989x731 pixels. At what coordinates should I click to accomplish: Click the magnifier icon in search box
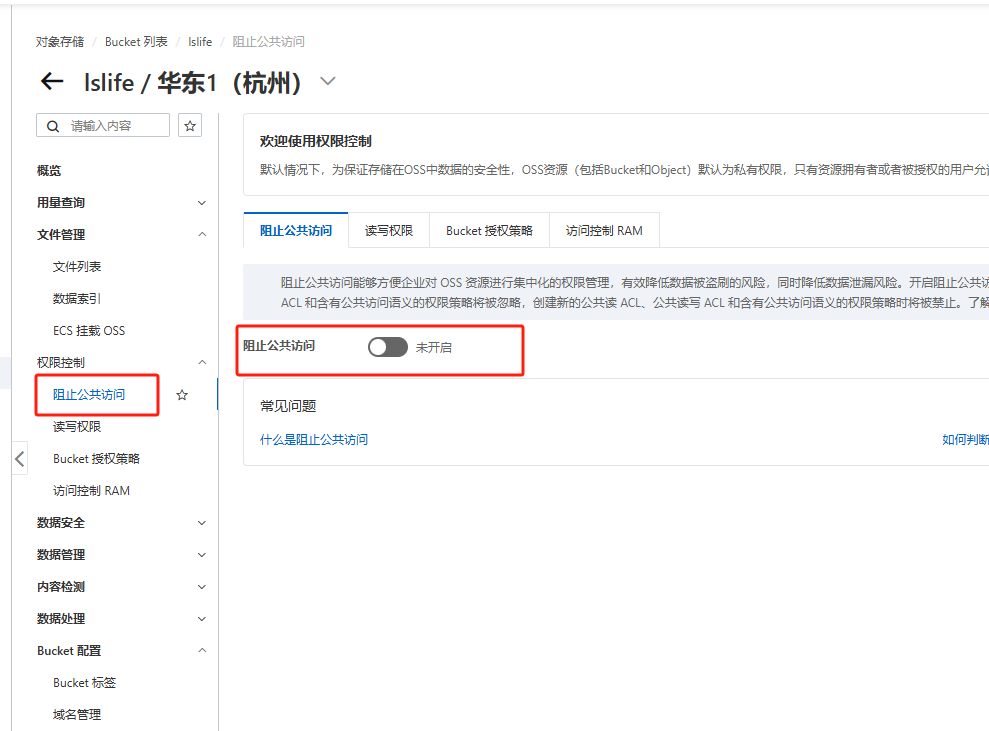coord(52,126)
